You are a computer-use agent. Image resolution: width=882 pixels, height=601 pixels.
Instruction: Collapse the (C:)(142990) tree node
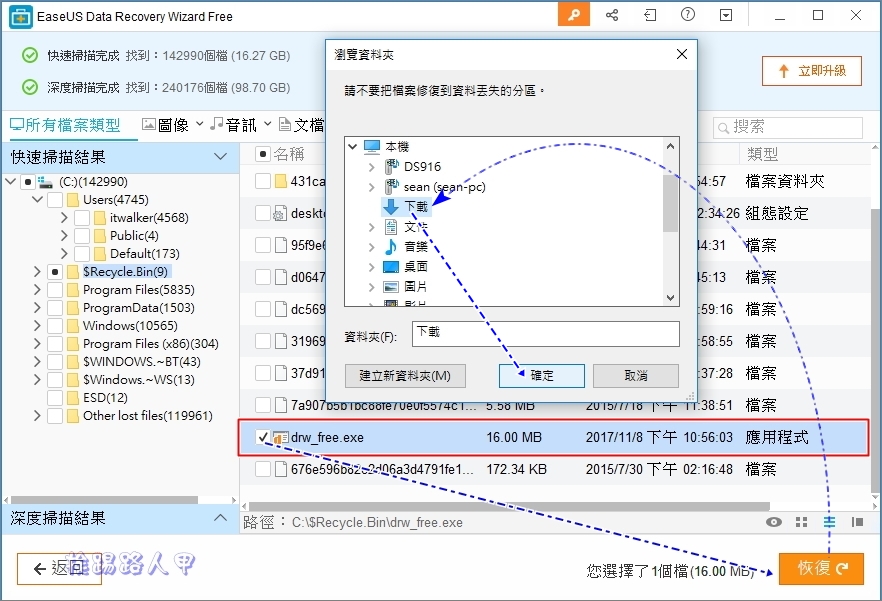pyautogui.click(x=10, y=181)
